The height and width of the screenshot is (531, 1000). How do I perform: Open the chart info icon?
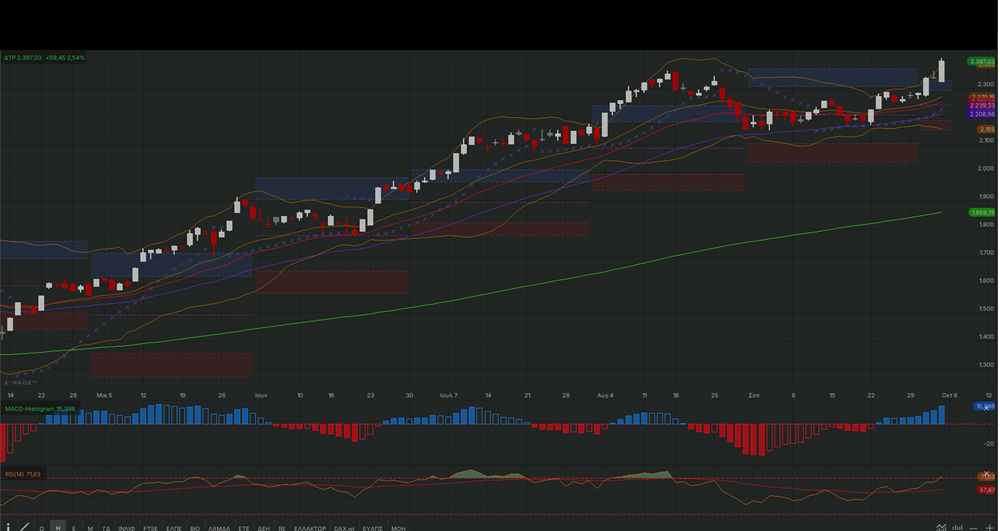point(8,527)
